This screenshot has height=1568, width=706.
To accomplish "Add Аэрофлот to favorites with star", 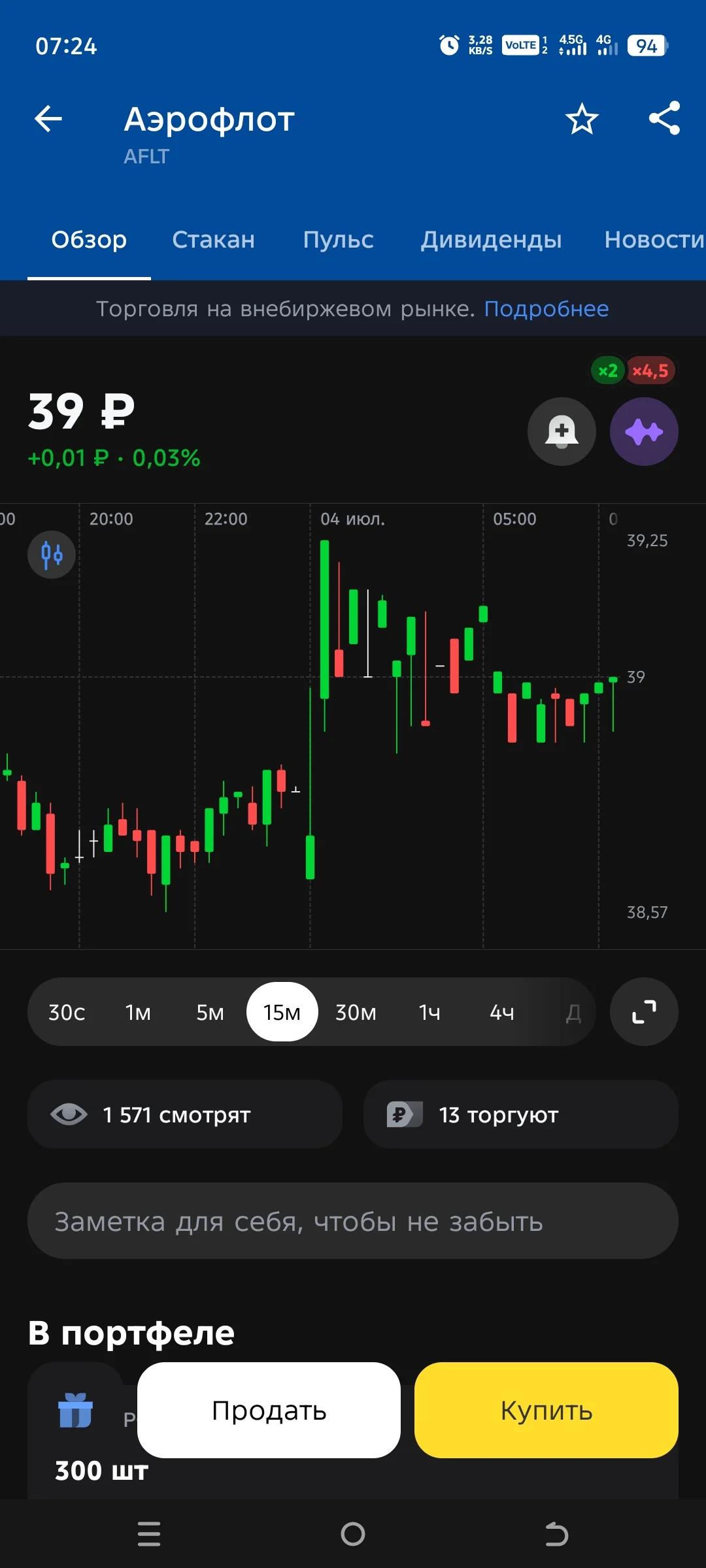I will (582, 119).
